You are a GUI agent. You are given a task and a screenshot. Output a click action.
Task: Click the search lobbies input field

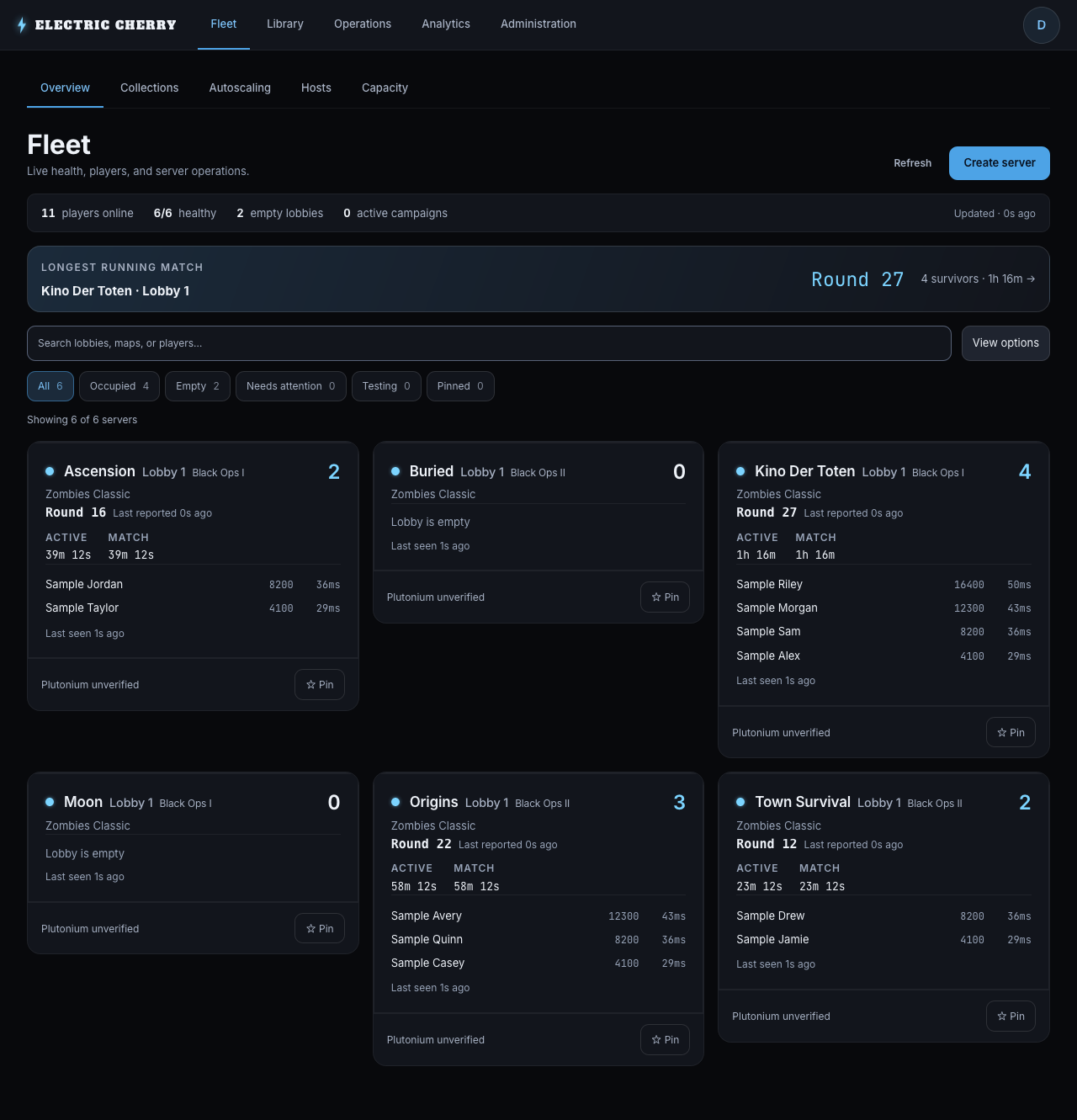[x=489, y=343]
